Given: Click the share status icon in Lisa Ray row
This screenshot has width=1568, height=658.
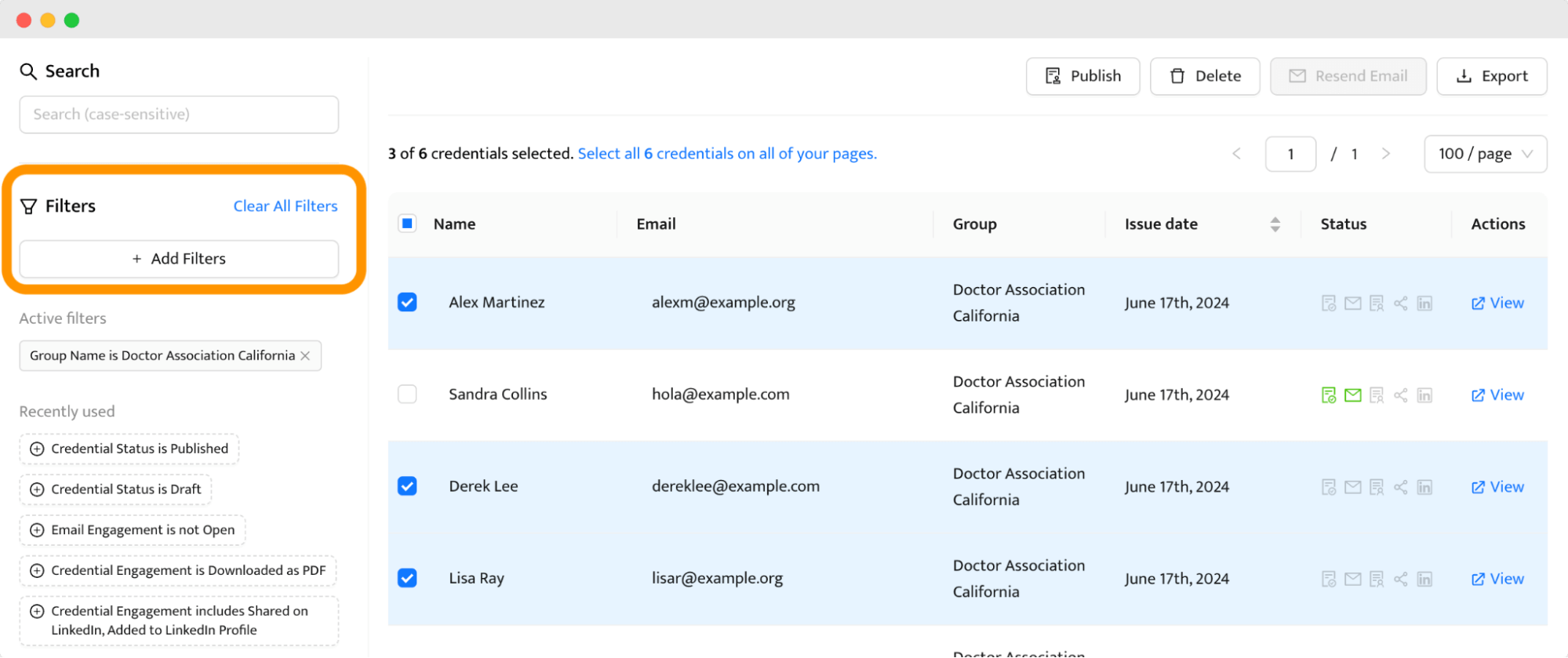Looking at the screenshot, I should [1401, 579].
